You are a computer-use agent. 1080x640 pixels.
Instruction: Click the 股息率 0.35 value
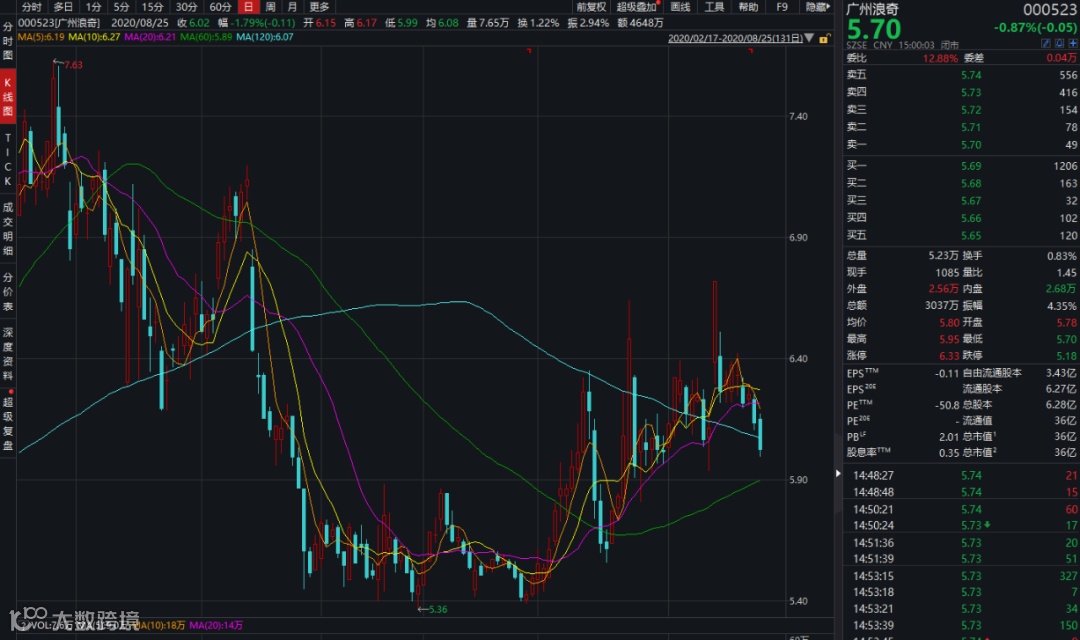(x=949, y=453)
